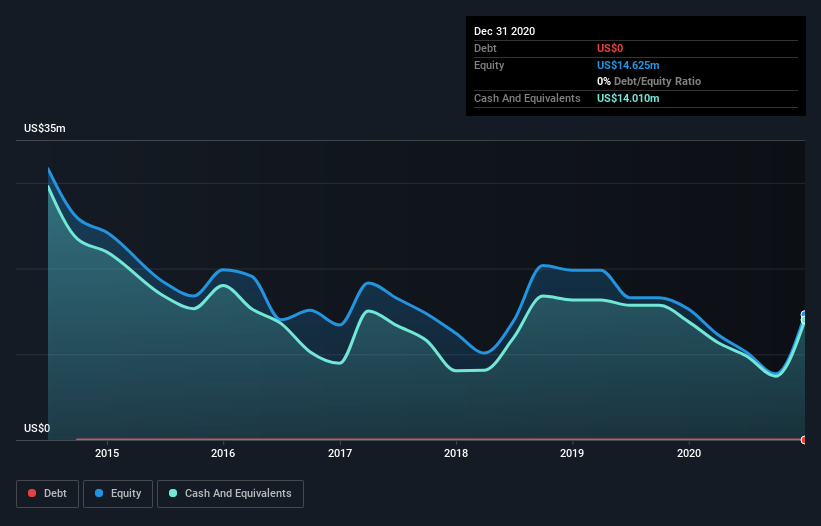Viewport: 821px width, 526px height.
Task: Click the US$14.625m equity value
Action: [x=628, y=65]
